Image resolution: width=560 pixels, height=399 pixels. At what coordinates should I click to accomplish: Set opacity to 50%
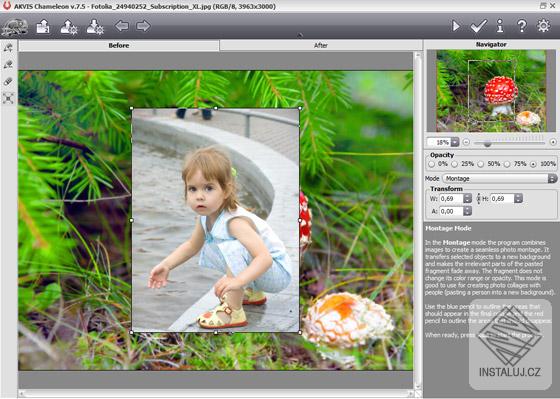[x=481, y=164]
